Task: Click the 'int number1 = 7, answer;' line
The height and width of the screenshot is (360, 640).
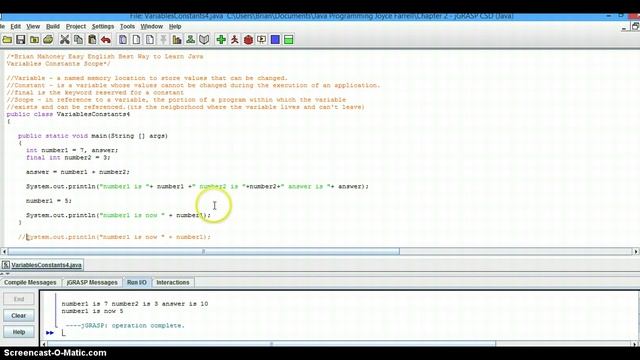Action: [72, 150]
